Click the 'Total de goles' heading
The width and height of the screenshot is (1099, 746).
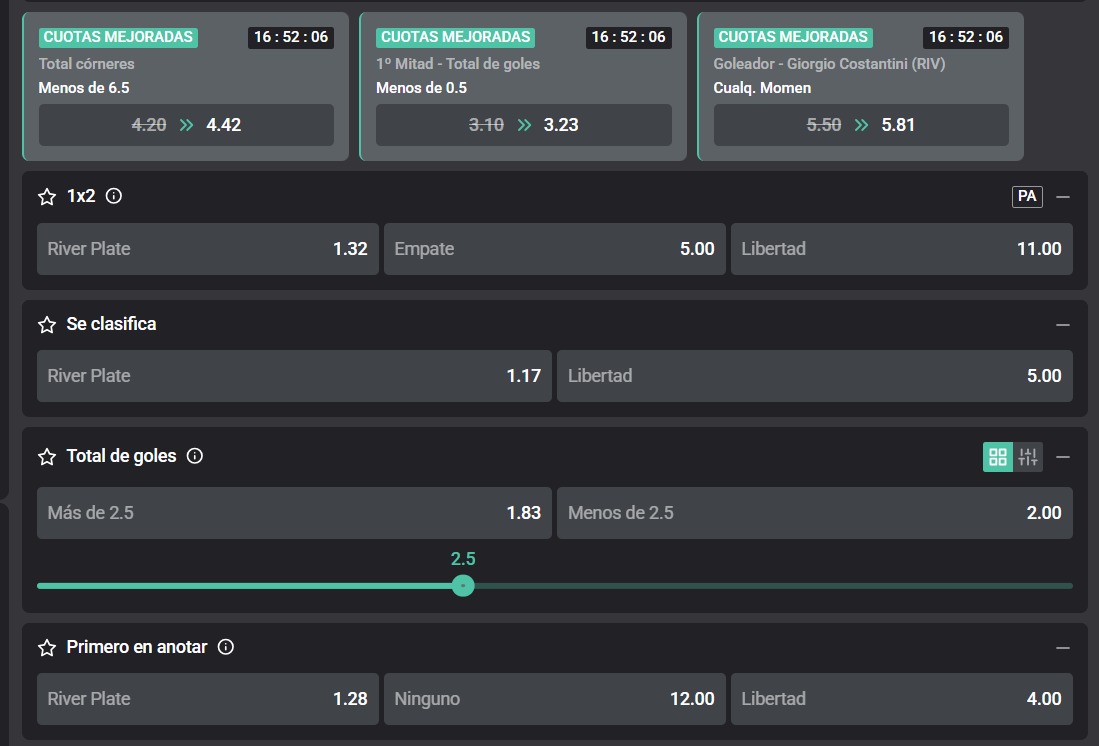click(121, 456)
